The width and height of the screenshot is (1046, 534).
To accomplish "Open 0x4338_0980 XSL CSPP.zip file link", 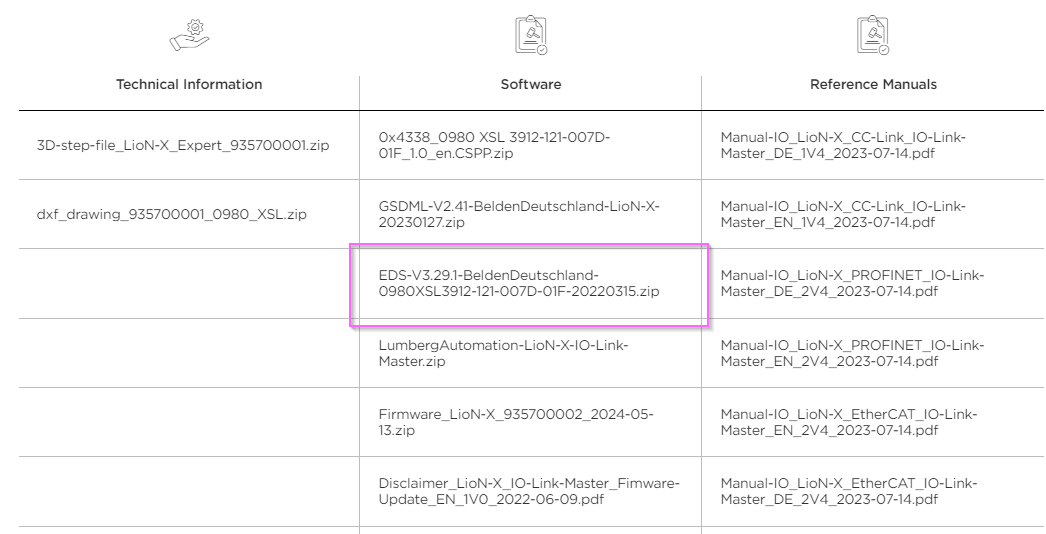I will (x=494, y=146).
